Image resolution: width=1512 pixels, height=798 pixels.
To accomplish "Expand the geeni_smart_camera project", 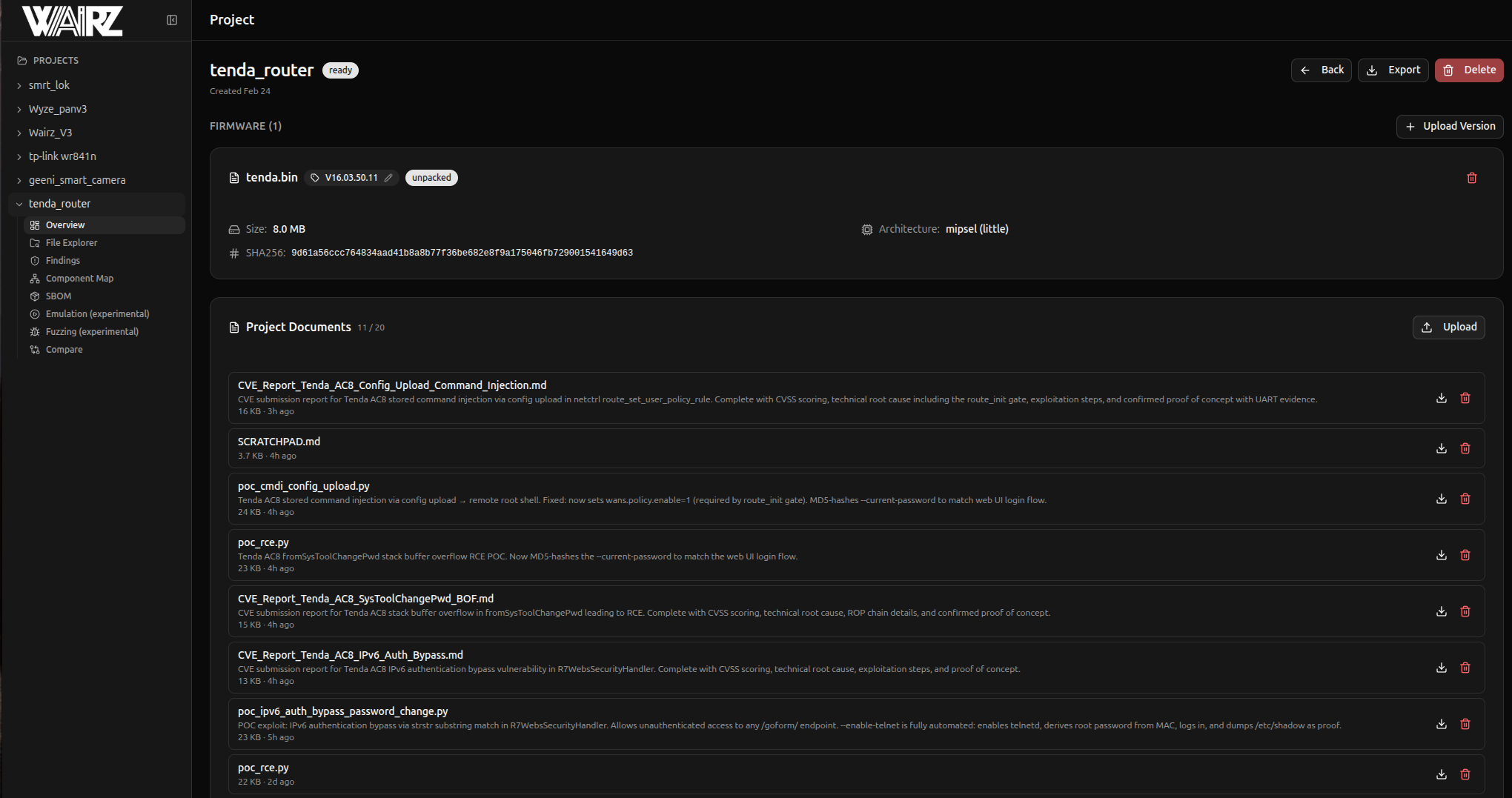I will pyautogui.click(x=19, y=181).
